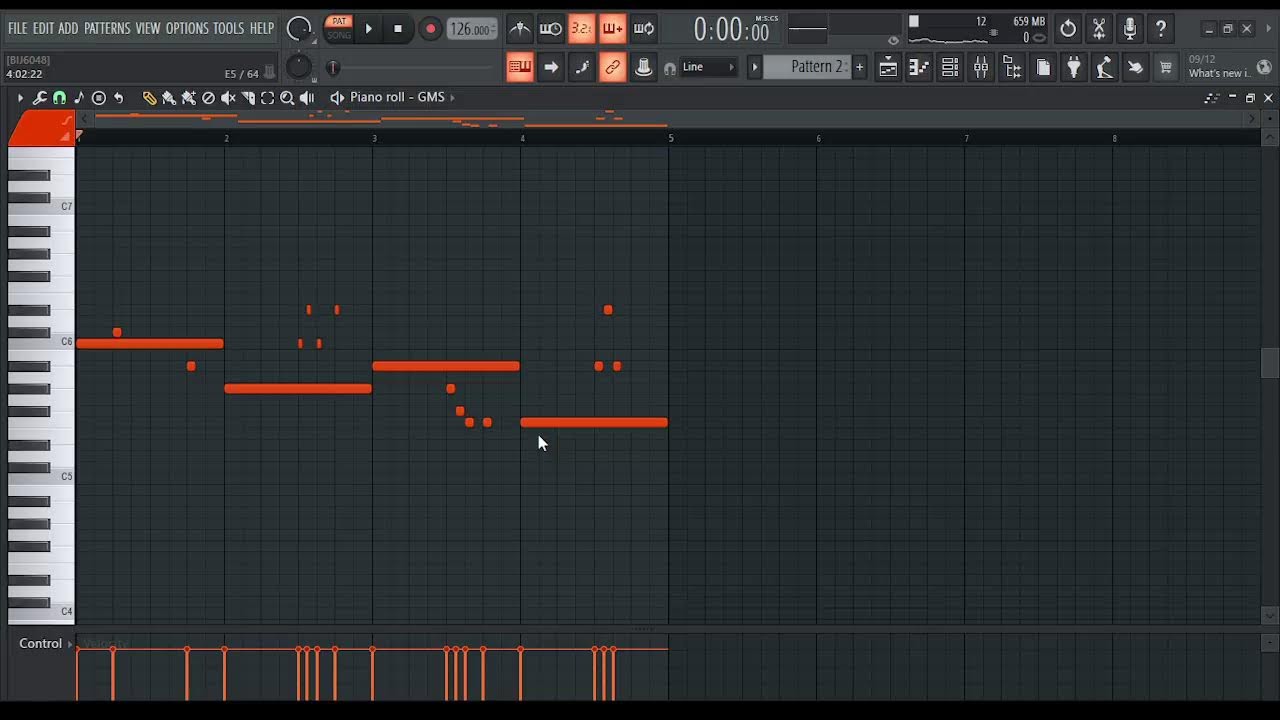The image size is (1280, 720).
Task: Click the main pitch knob
Action: 299,67
